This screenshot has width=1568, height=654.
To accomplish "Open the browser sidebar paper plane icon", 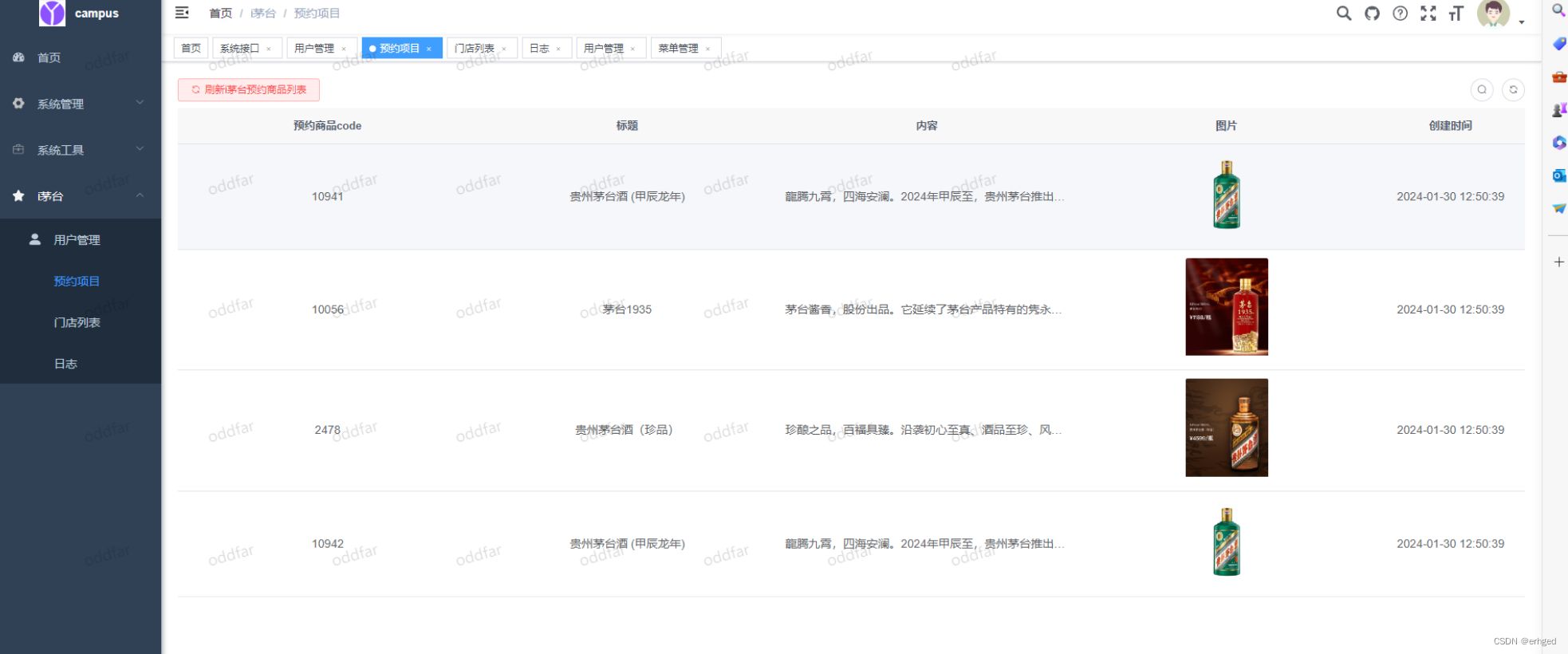I will pyautogui.click(x=1558, y=208).
